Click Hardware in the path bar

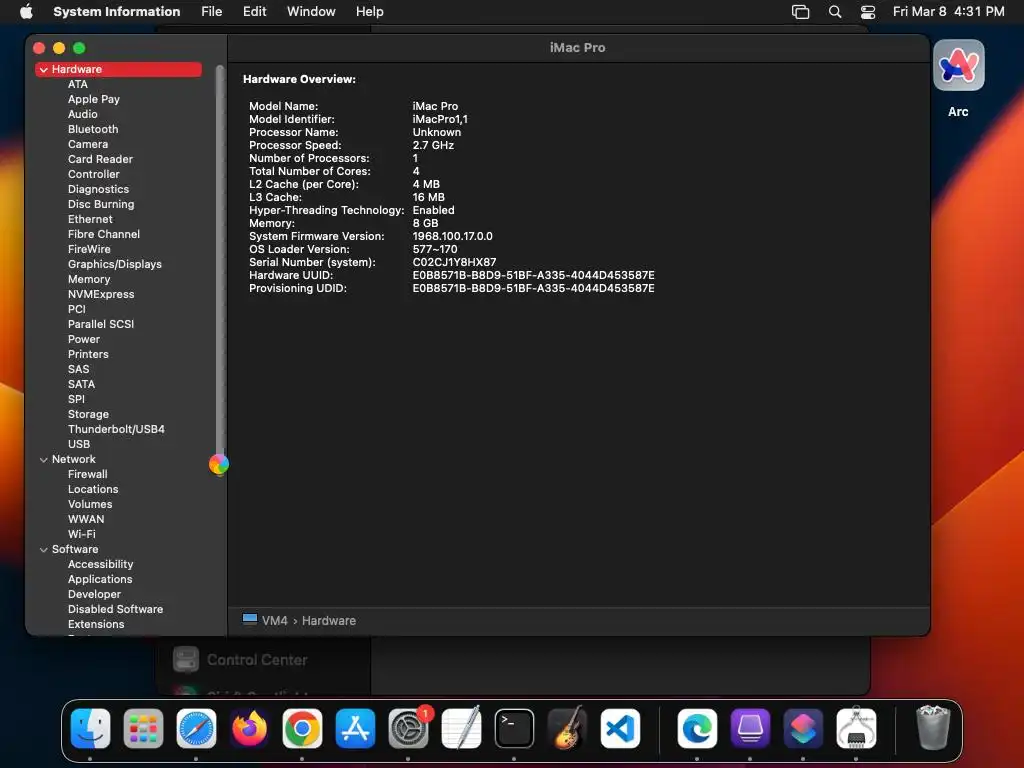click(x=328, y=620)
